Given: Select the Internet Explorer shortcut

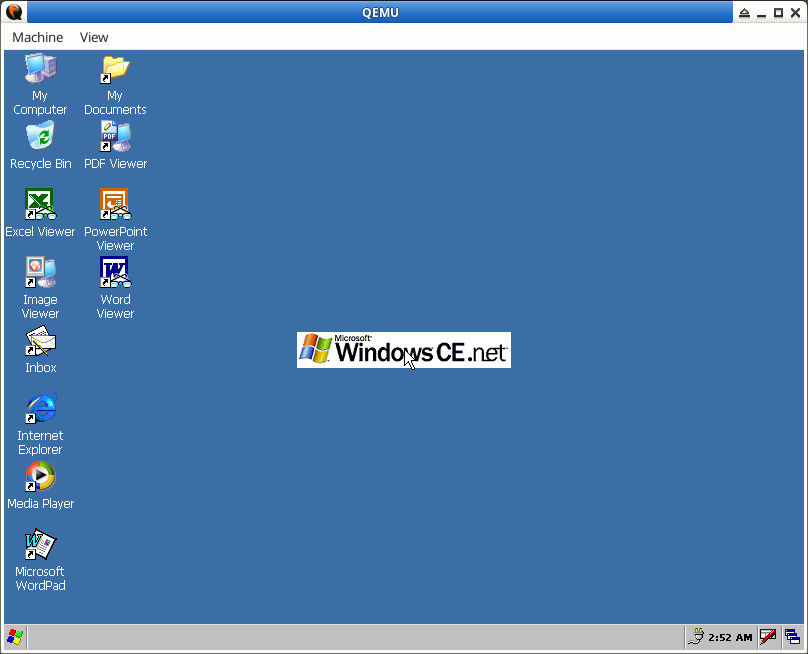Looking at the screenshot, I should click(x=40, y=424).
